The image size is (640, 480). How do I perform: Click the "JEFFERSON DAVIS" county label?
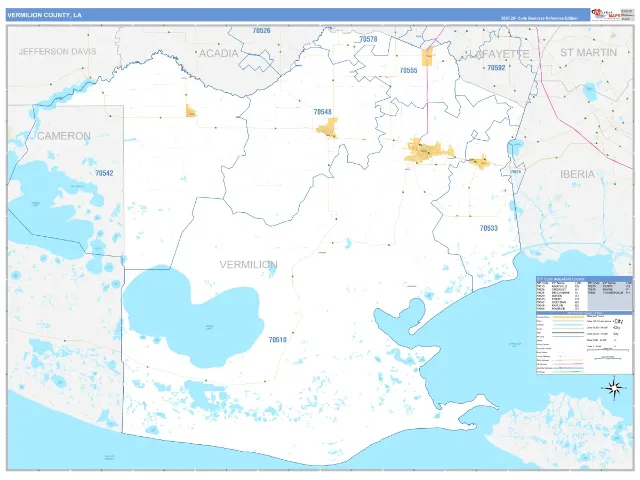[x=58, y=51]
